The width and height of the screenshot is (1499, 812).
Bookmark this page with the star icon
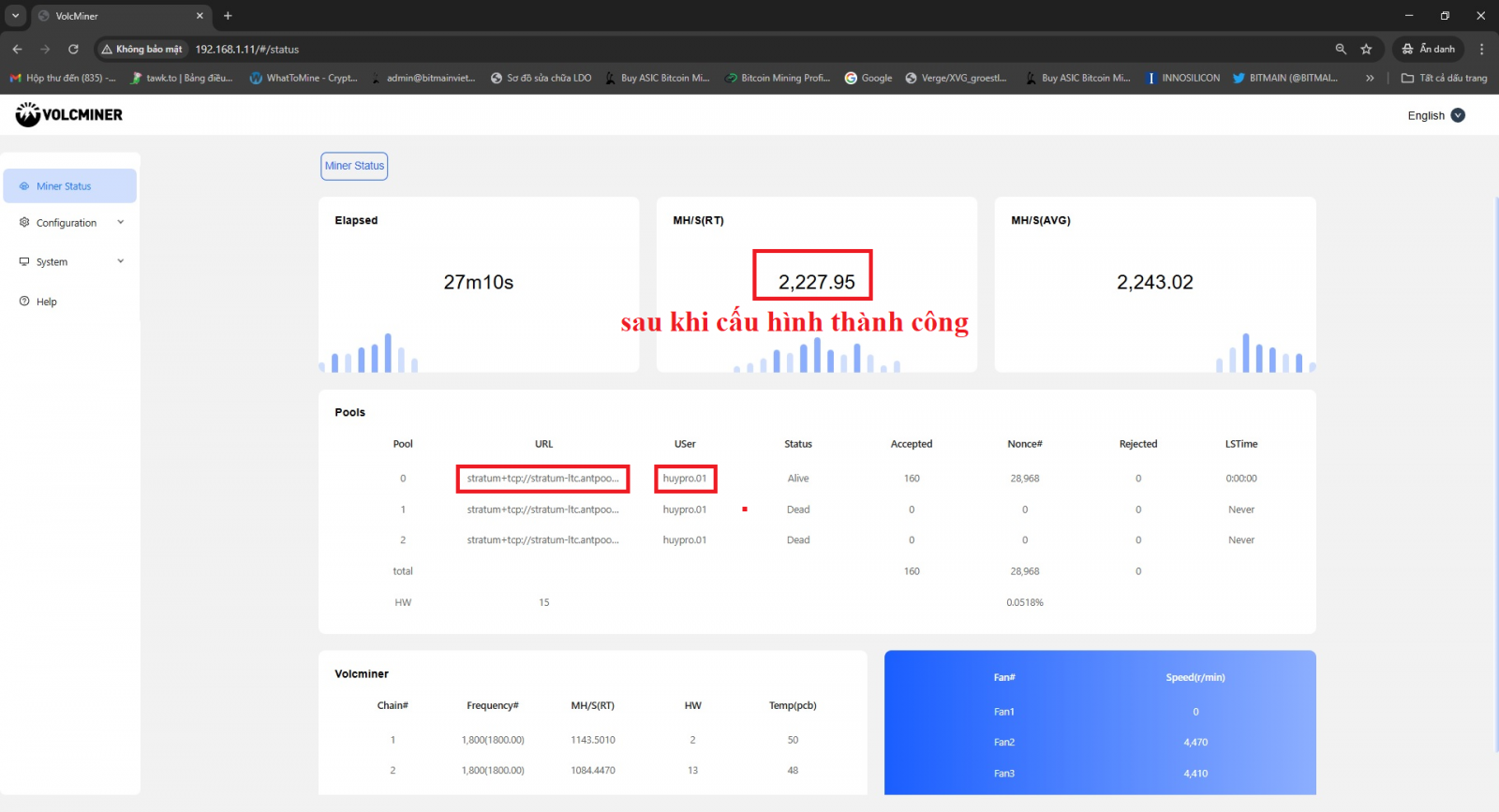click(x=1366, y=49)
